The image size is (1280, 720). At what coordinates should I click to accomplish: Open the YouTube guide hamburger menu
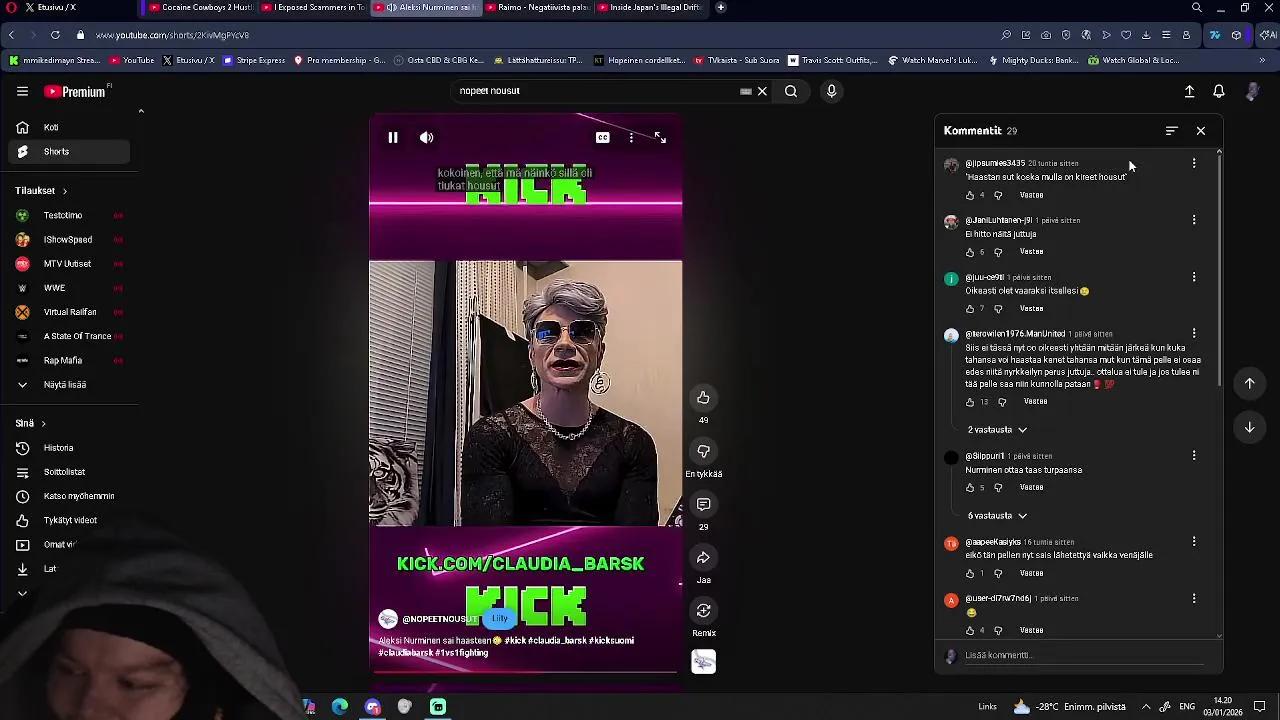tap(22, 91)
